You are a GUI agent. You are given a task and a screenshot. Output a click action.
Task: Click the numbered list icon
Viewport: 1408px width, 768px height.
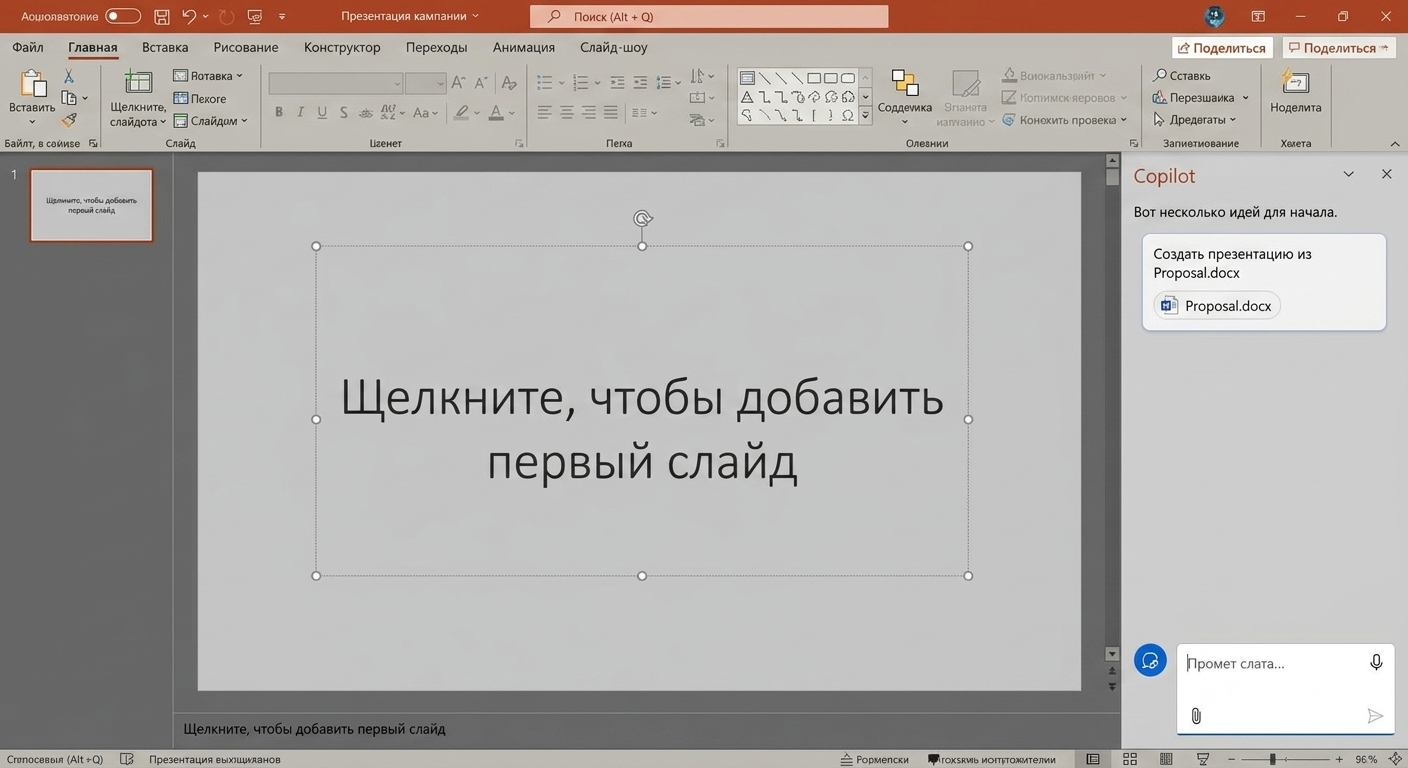(581, 82)
